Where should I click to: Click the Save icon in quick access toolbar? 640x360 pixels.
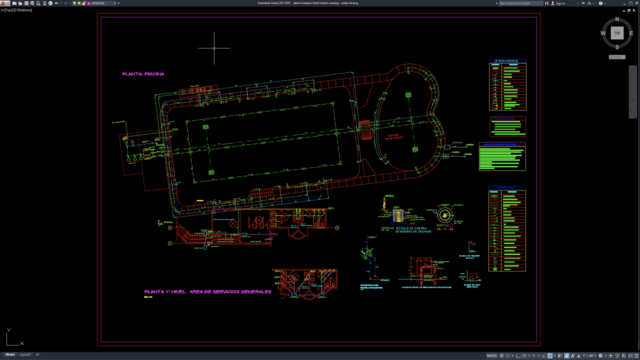coord(26,3)
